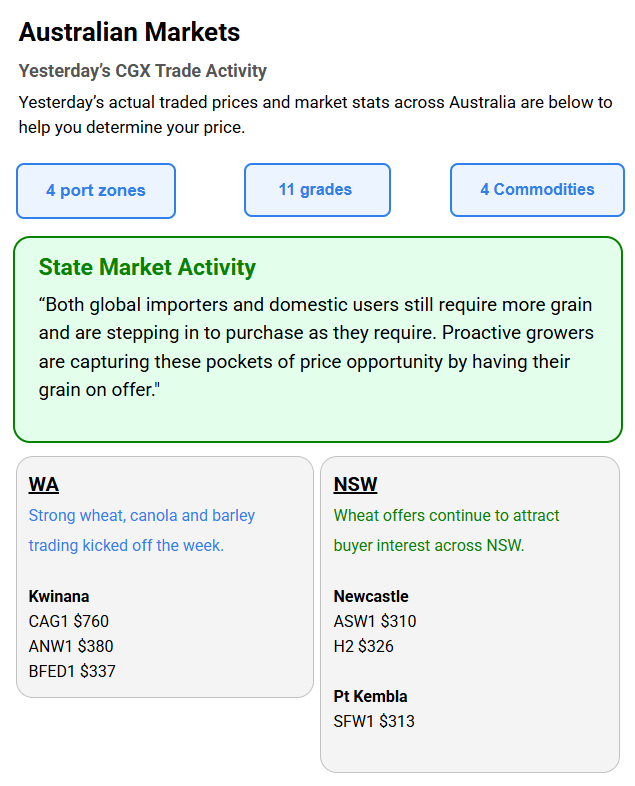Screen dimensions: 635x786
Task: Select the ANW1 $380 price entry
Action: (71, 646)
